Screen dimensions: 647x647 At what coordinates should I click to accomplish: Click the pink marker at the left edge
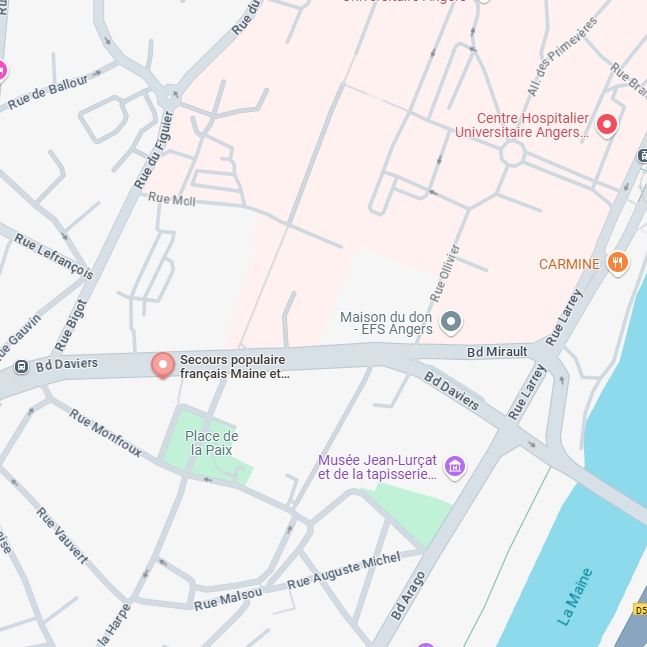[1, 71]
